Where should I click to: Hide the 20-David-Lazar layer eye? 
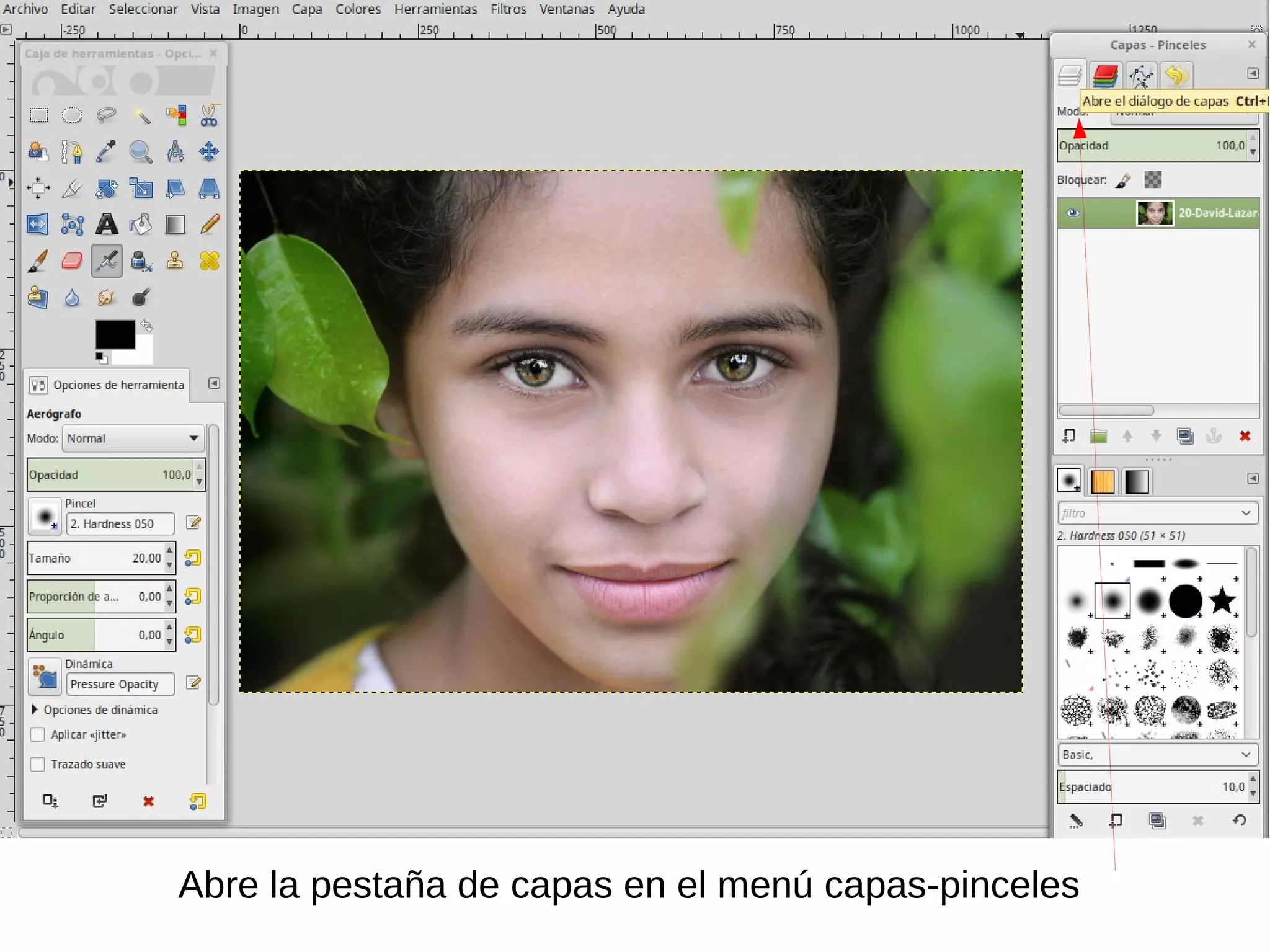1073,213
